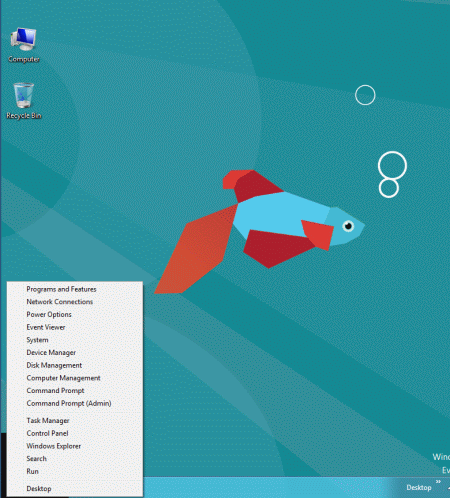Select the System menu entry
The height and width of the screenshot is (498, 450).
click(75, 340)
